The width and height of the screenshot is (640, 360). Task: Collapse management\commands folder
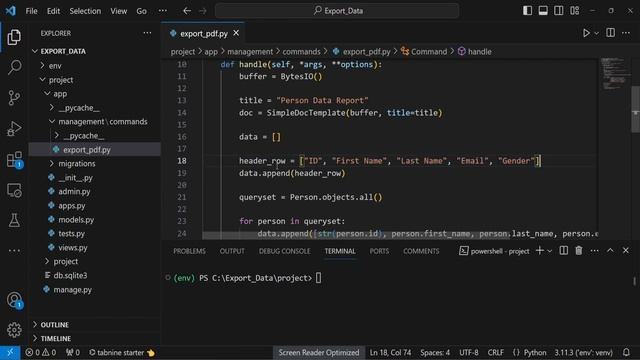96,122
